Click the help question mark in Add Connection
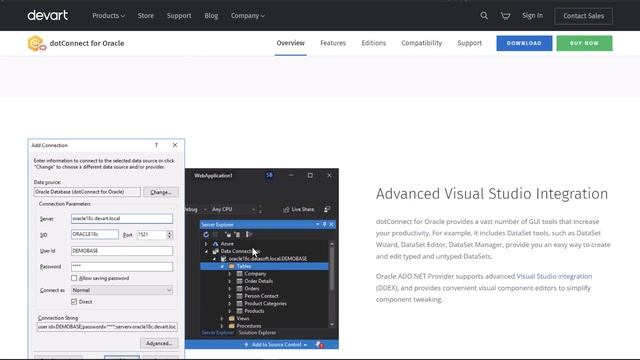 156,145
